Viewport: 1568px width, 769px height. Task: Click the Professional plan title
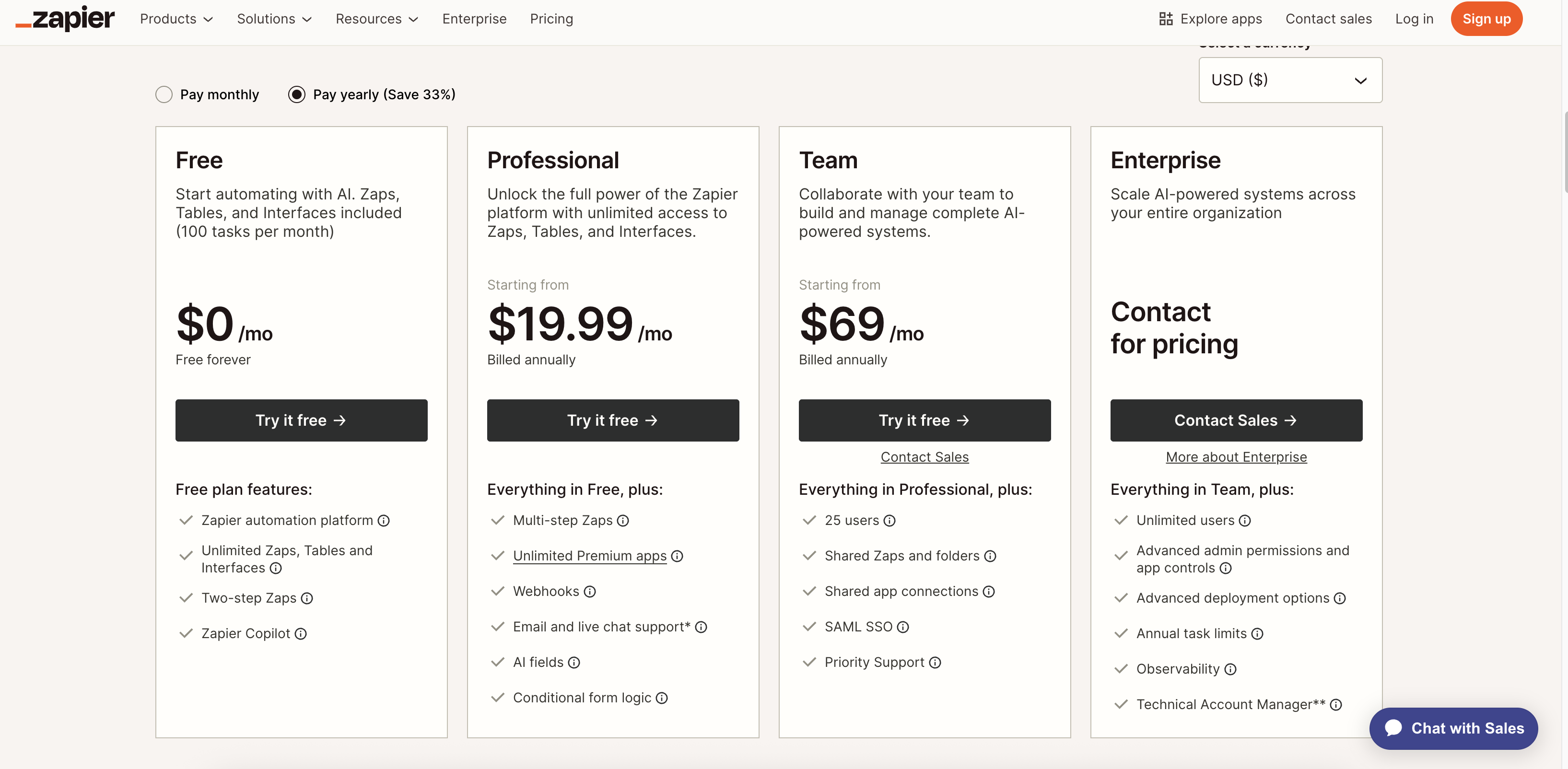(x=553, y=161)
